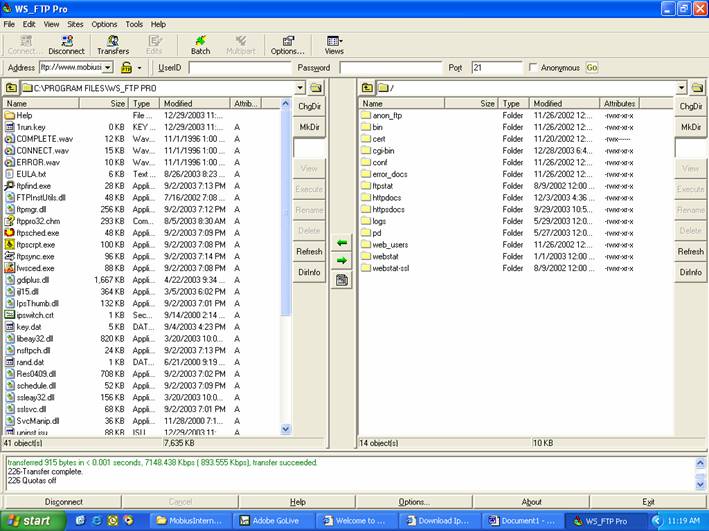This screenshot has height=531, width=709.
Task: Click the Batch toolbar icon
Action: coord(200,45)
